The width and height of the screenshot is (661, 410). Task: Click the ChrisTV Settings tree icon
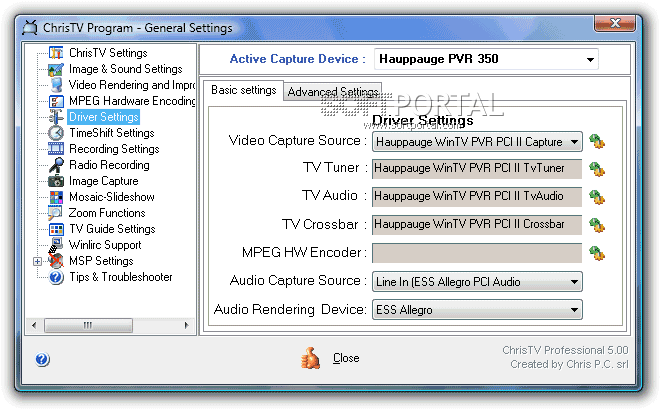(x=56, y=53)
